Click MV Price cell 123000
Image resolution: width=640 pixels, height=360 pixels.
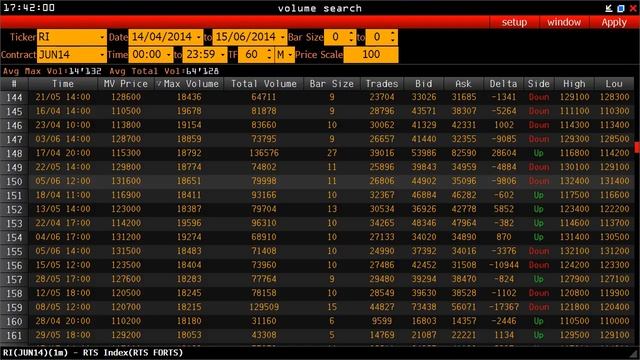click(126, 209)
